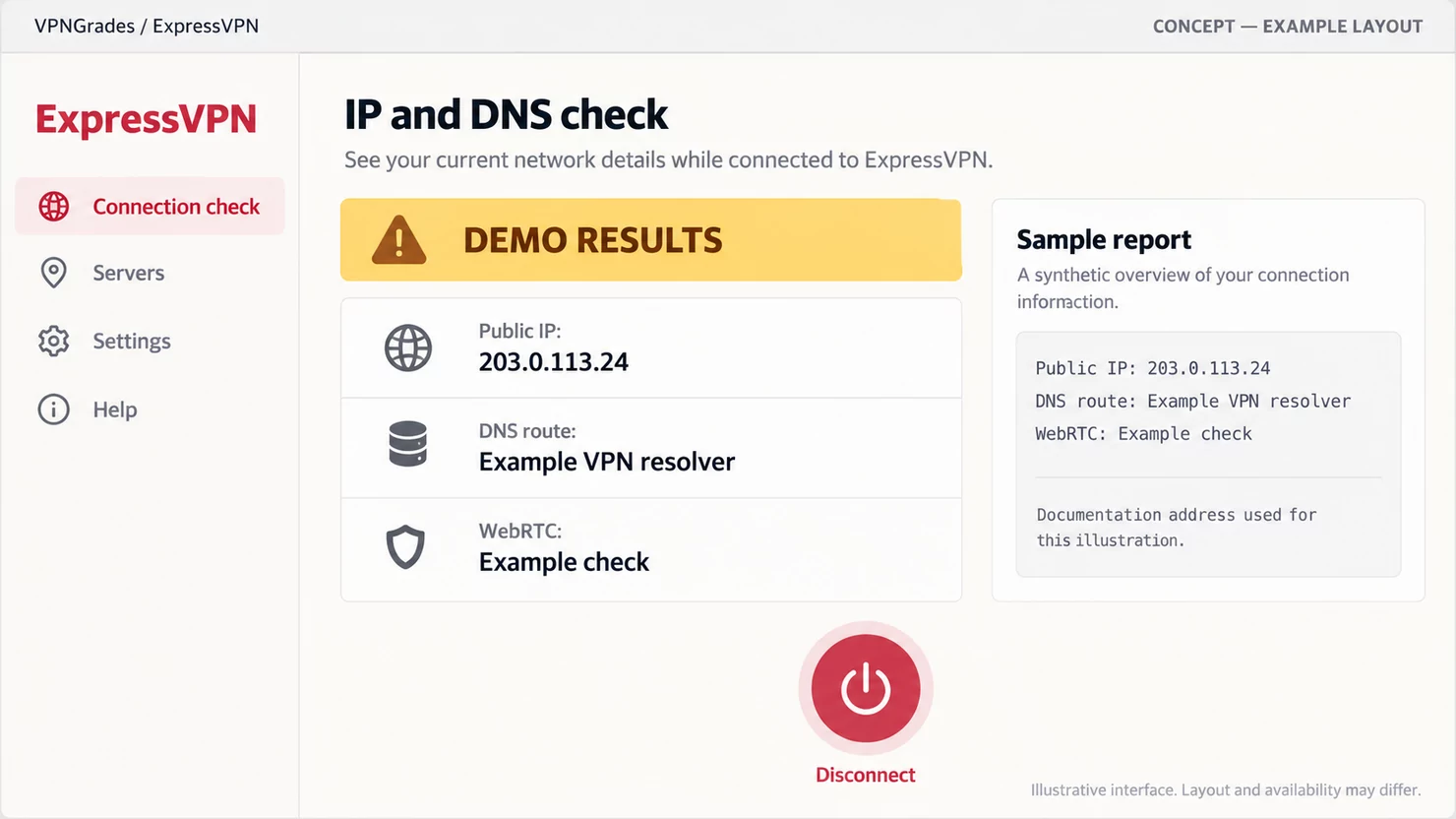This screenshot has height=819, width=1456.
Task: Click the globe icon in Public IP row
Action: point(408,347)
